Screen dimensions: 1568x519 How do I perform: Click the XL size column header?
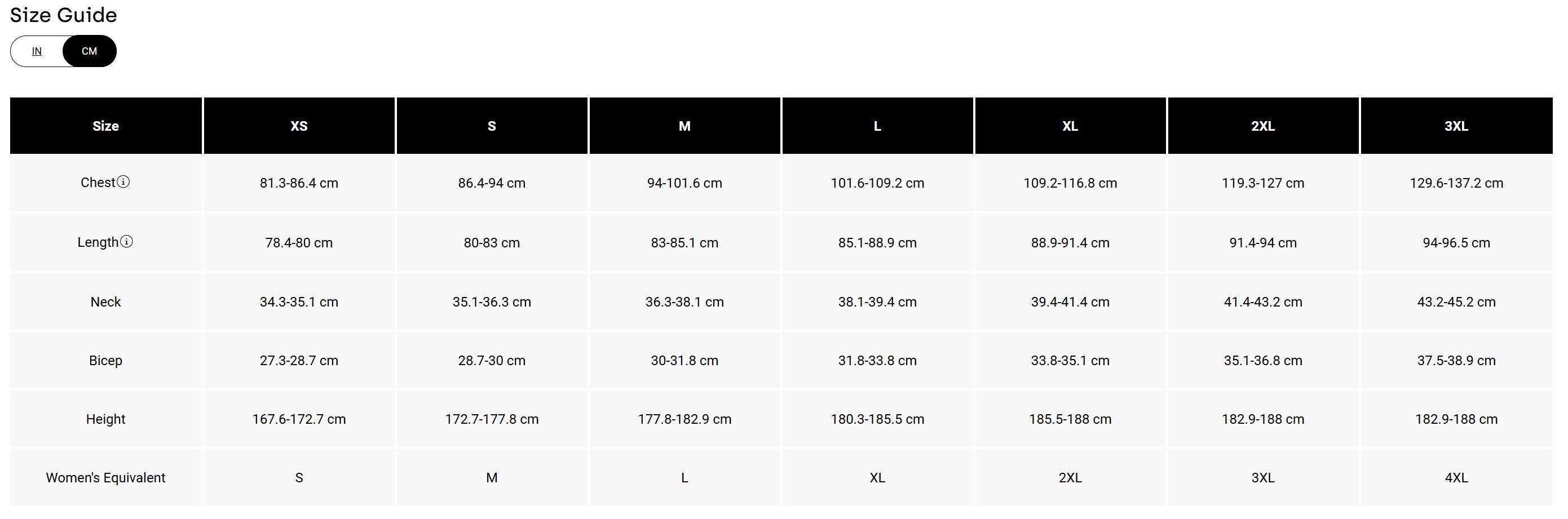[x=1070, y=126]
